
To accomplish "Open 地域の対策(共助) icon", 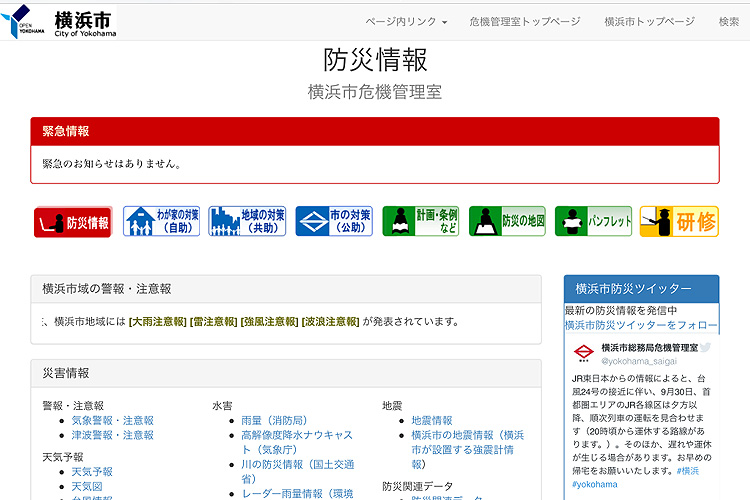I will coord(247,222).
